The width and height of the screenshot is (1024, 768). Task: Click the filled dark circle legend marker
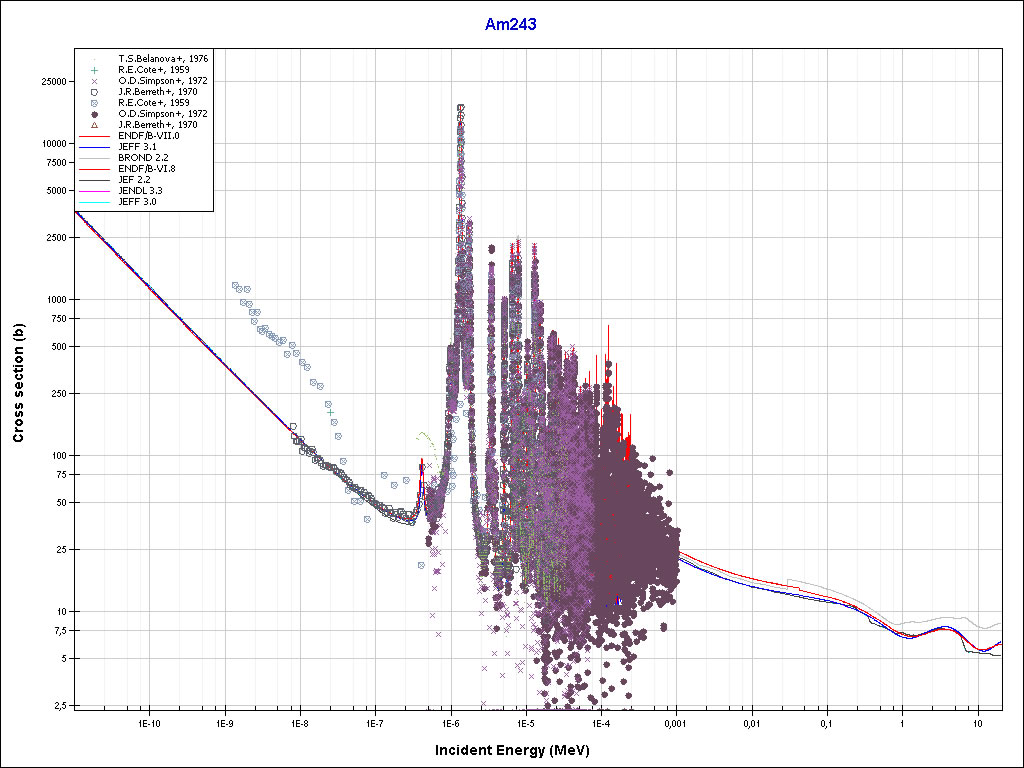[93, 114]
